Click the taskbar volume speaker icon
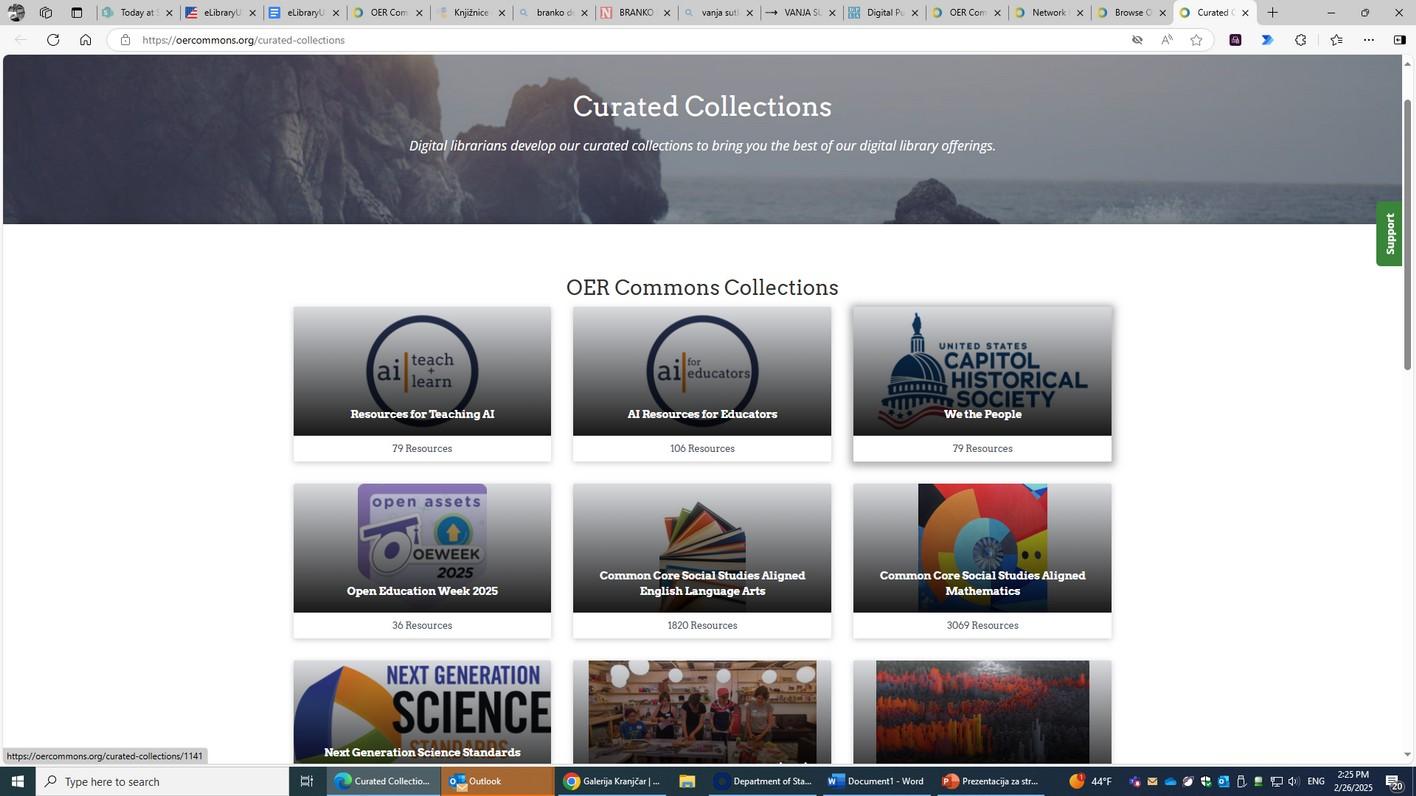This screenshot has width=1416, height=796. coord(1294,781)
